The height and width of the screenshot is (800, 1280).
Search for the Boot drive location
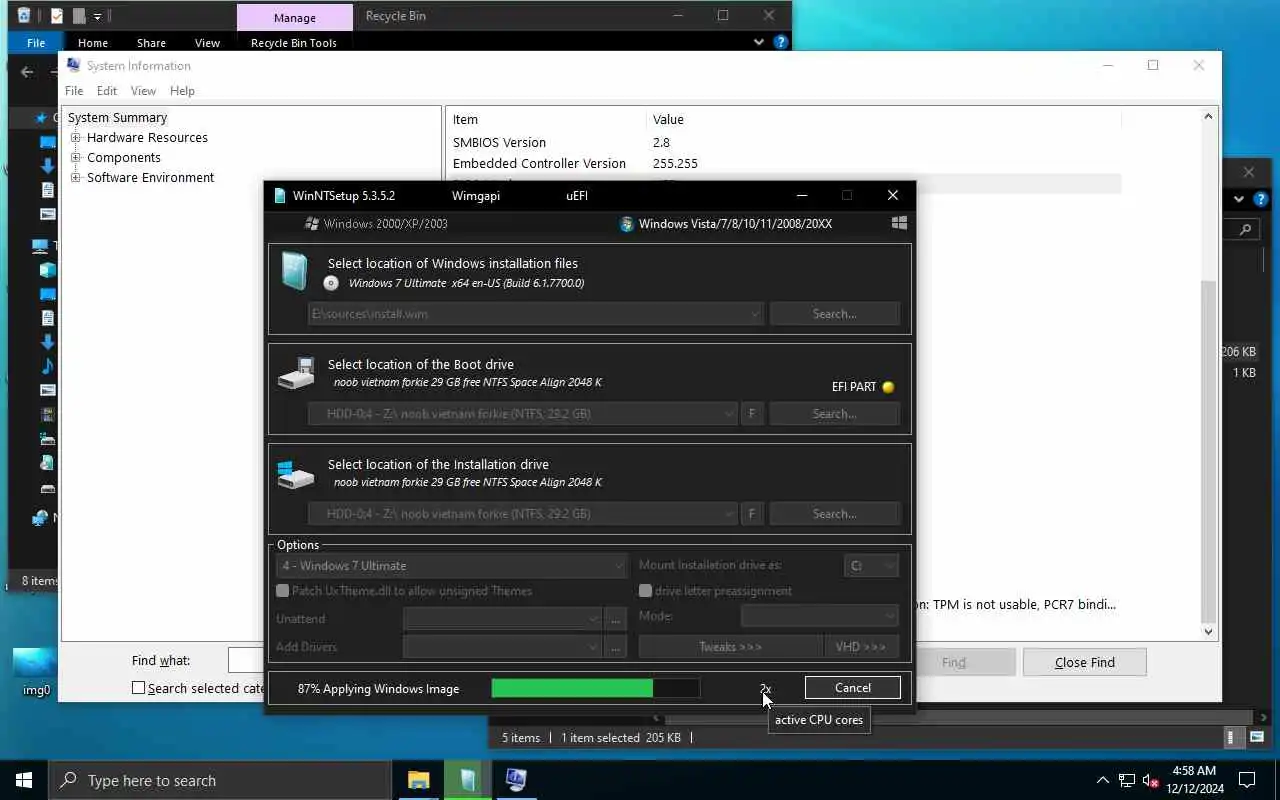(834, 414)
